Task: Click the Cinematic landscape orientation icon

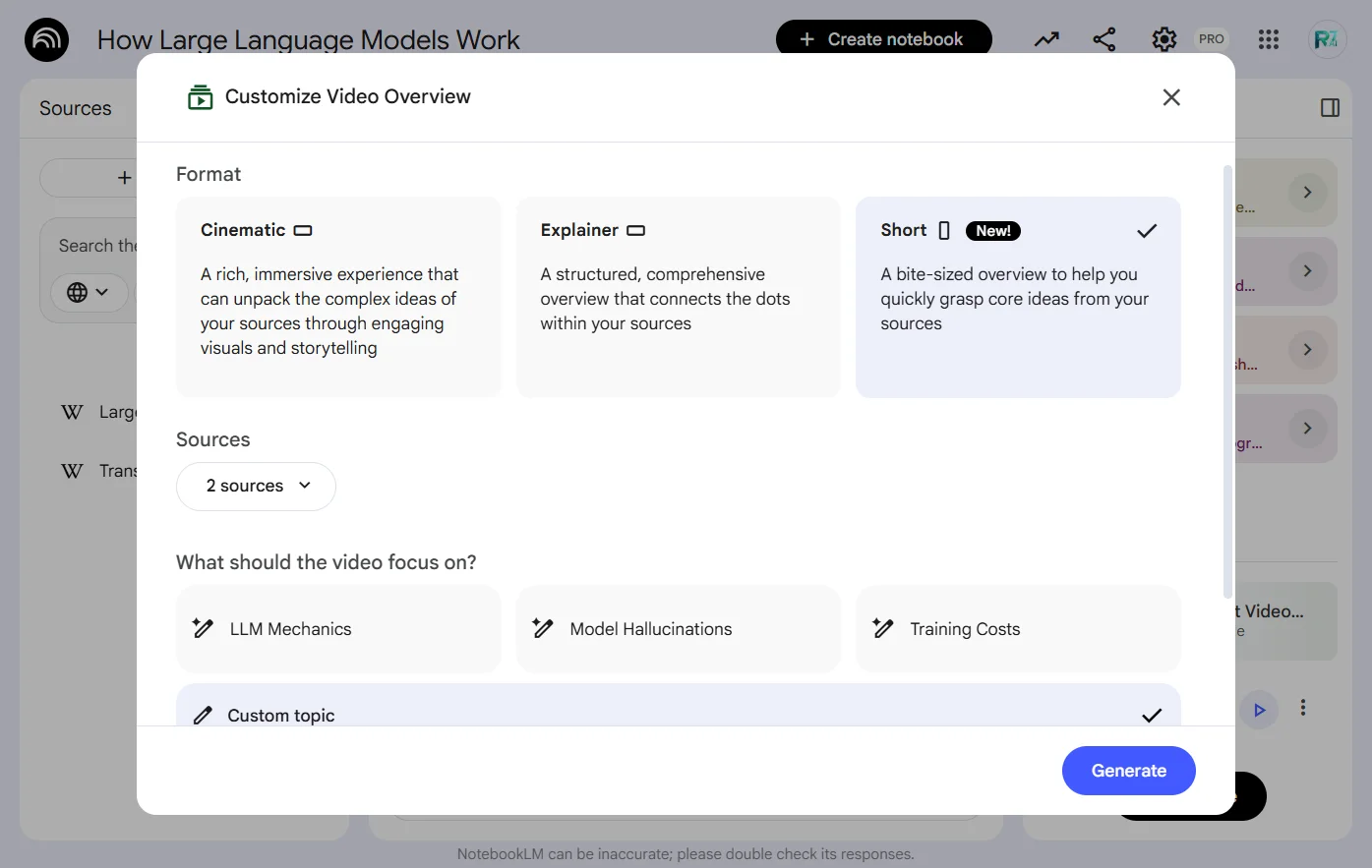Action: click(303, 230)
